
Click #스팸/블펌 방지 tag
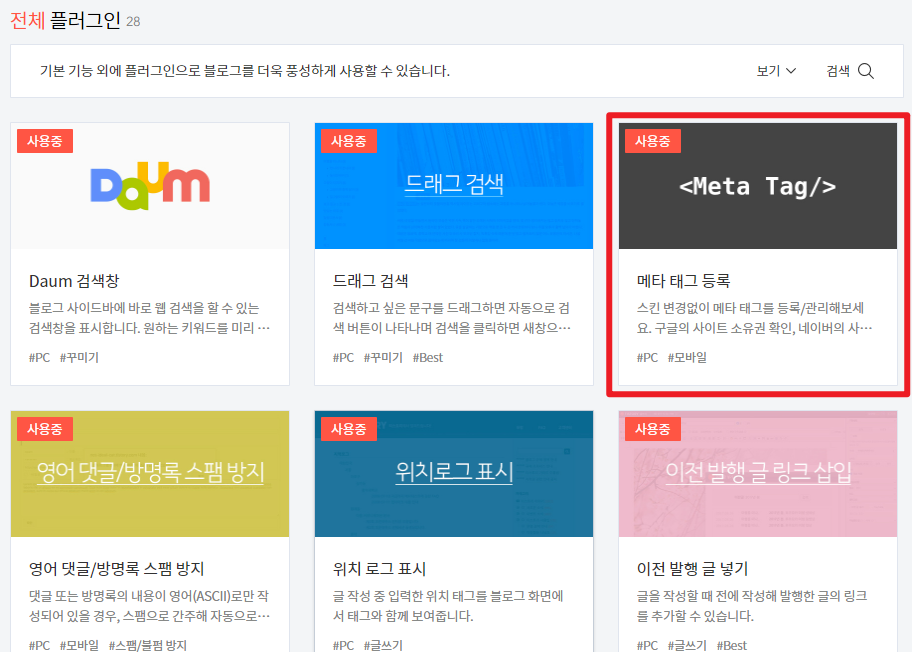[x=148, y=645]
